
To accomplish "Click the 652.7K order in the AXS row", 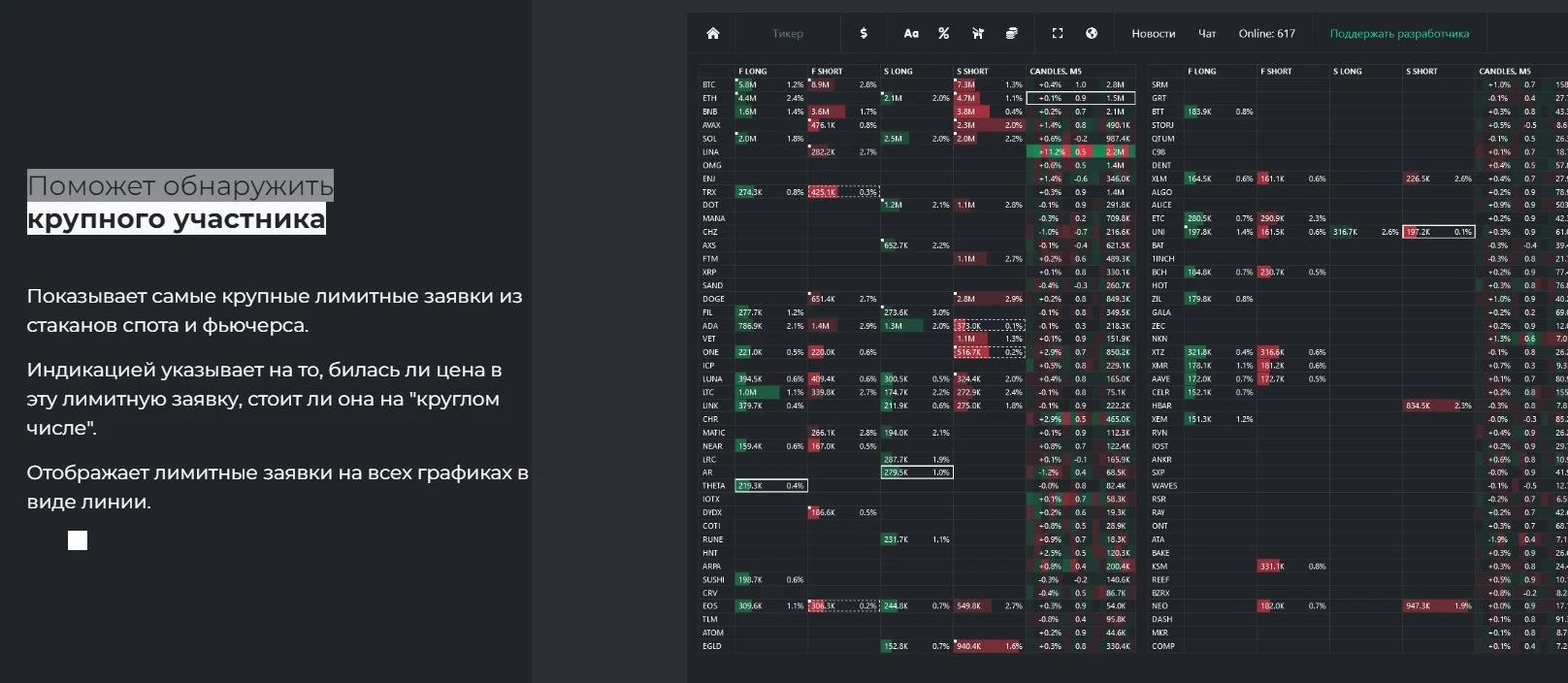I will (917, 245).
